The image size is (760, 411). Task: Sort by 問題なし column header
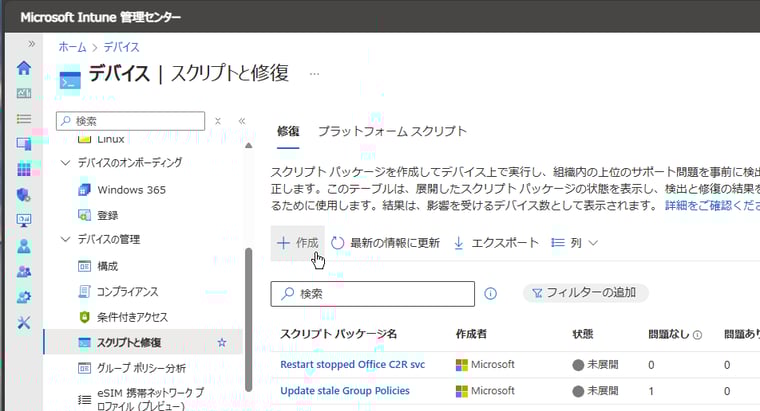pos(669,334)
